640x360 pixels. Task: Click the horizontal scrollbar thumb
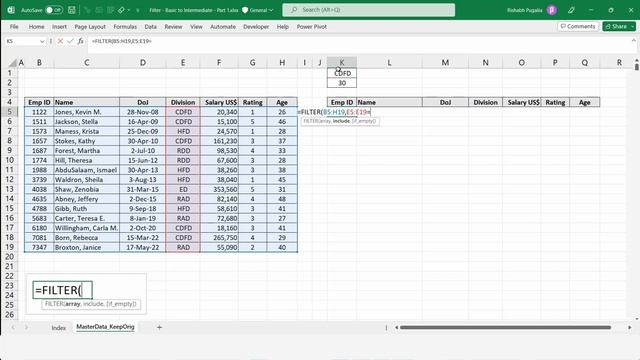(x=505, y=327)
